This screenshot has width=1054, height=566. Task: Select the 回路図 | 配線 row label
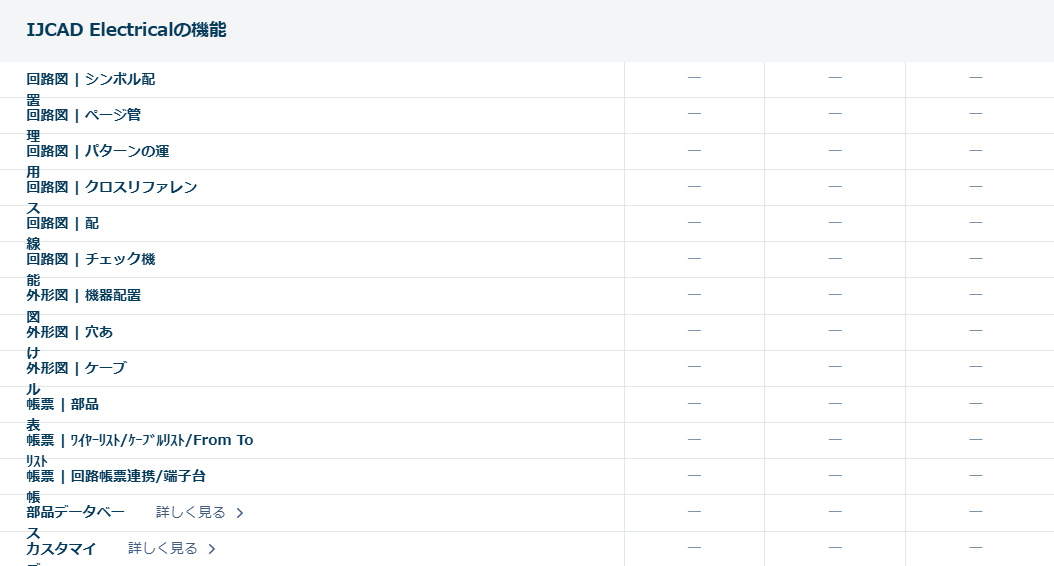coord(62,223)
